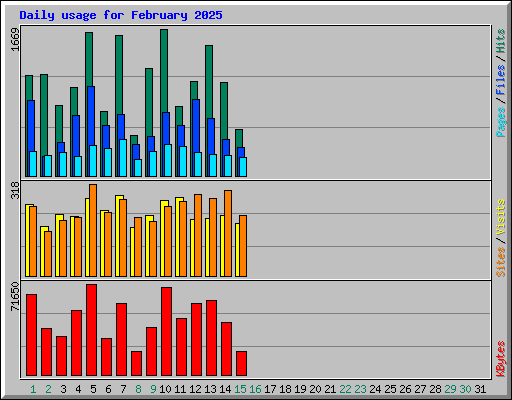Click the 1669 scale value
This screenshot has height=400, width=512.
(x=15, y=40)
